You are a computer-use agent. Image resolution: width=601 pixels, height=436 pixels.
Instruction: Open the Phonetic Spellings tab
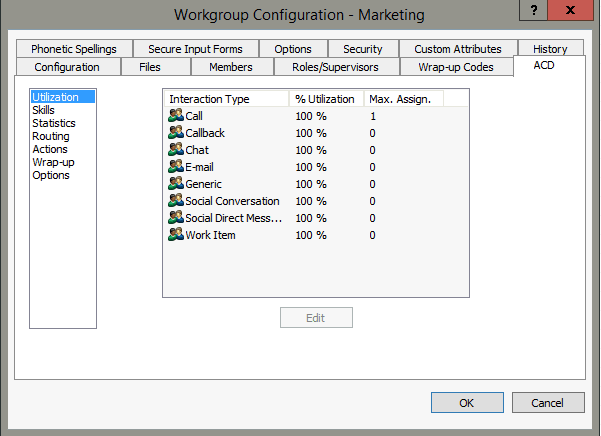74,49
